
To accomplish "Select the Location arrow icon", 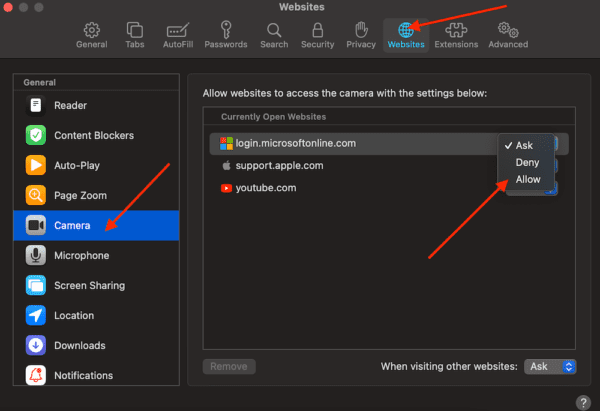I will [x=36, y=315].
